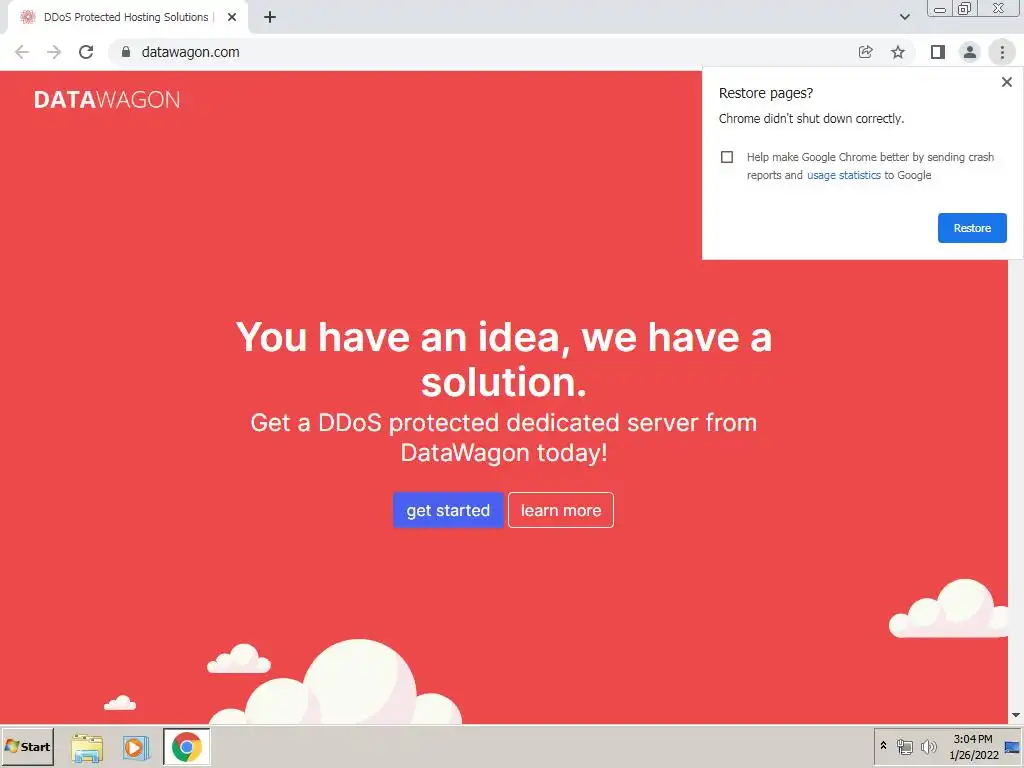
Task: Click the Chrome taskbar icon
Action: coord(187,746)
